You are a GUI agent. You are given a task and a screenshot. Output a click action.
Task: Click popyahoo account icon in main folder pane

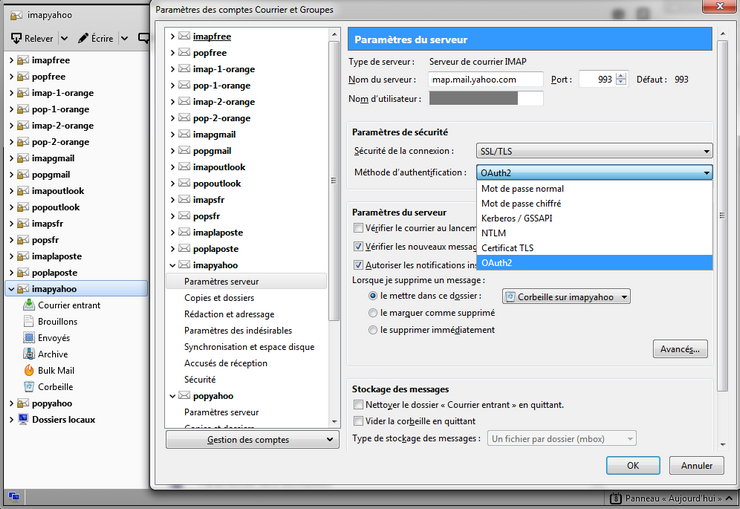23,403
